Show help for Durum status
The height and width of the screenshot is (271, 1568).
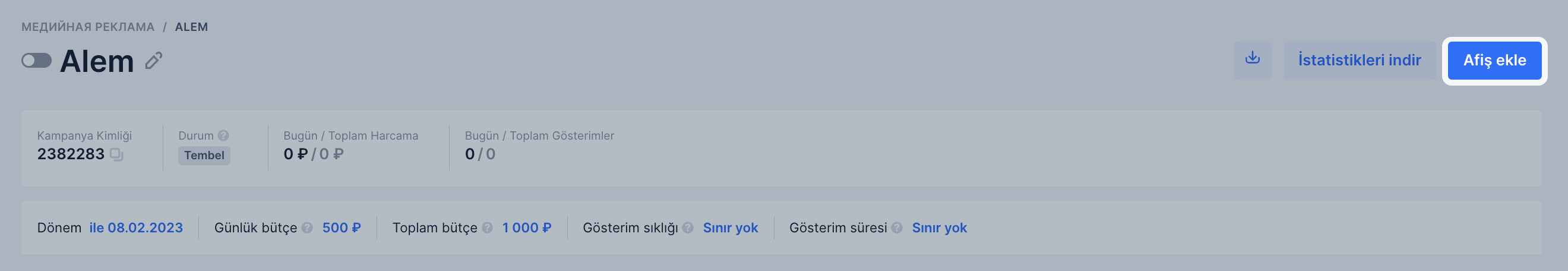[x=223, y=136]
